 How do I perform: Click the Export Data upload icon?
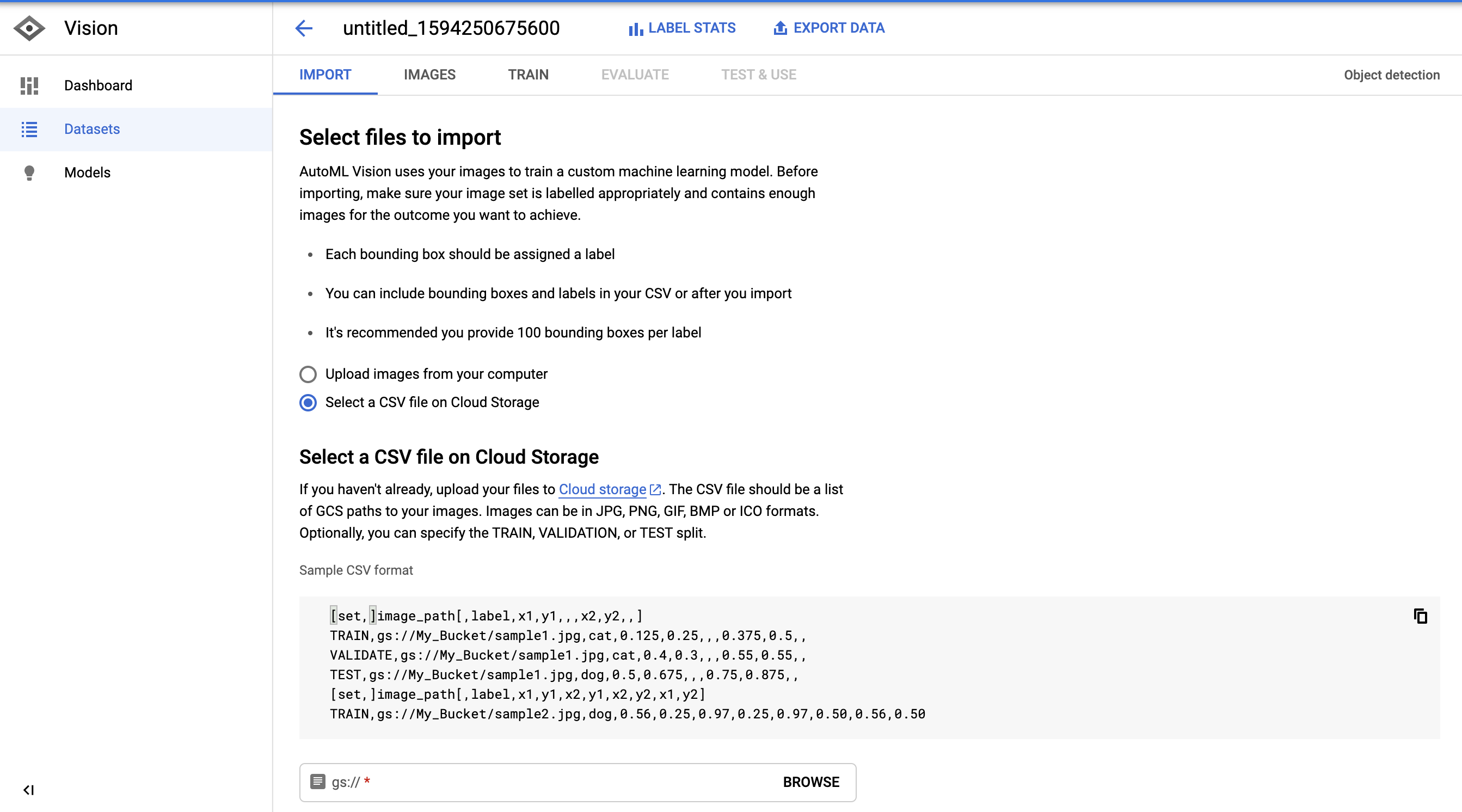tap(781, 28)
